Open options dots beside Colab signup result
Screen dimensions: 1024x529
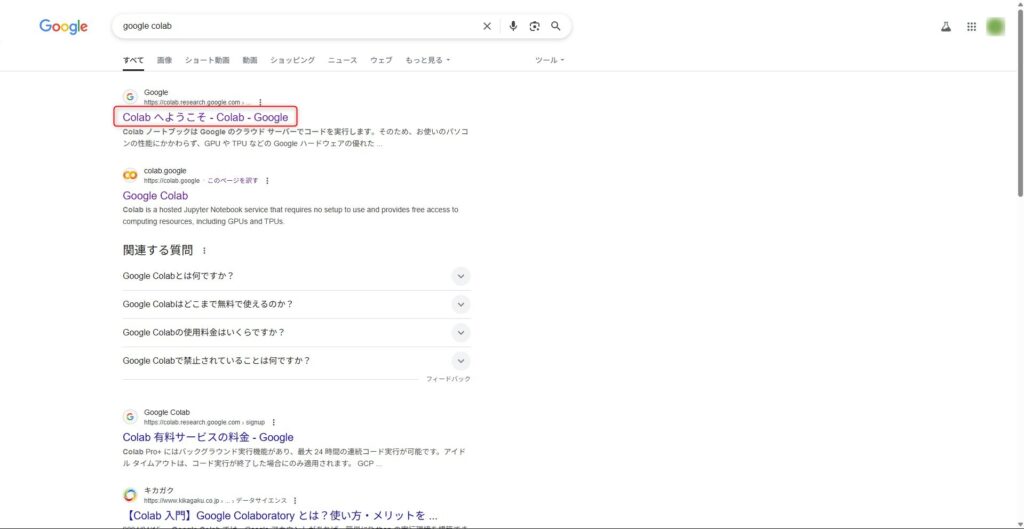(274, 423)
